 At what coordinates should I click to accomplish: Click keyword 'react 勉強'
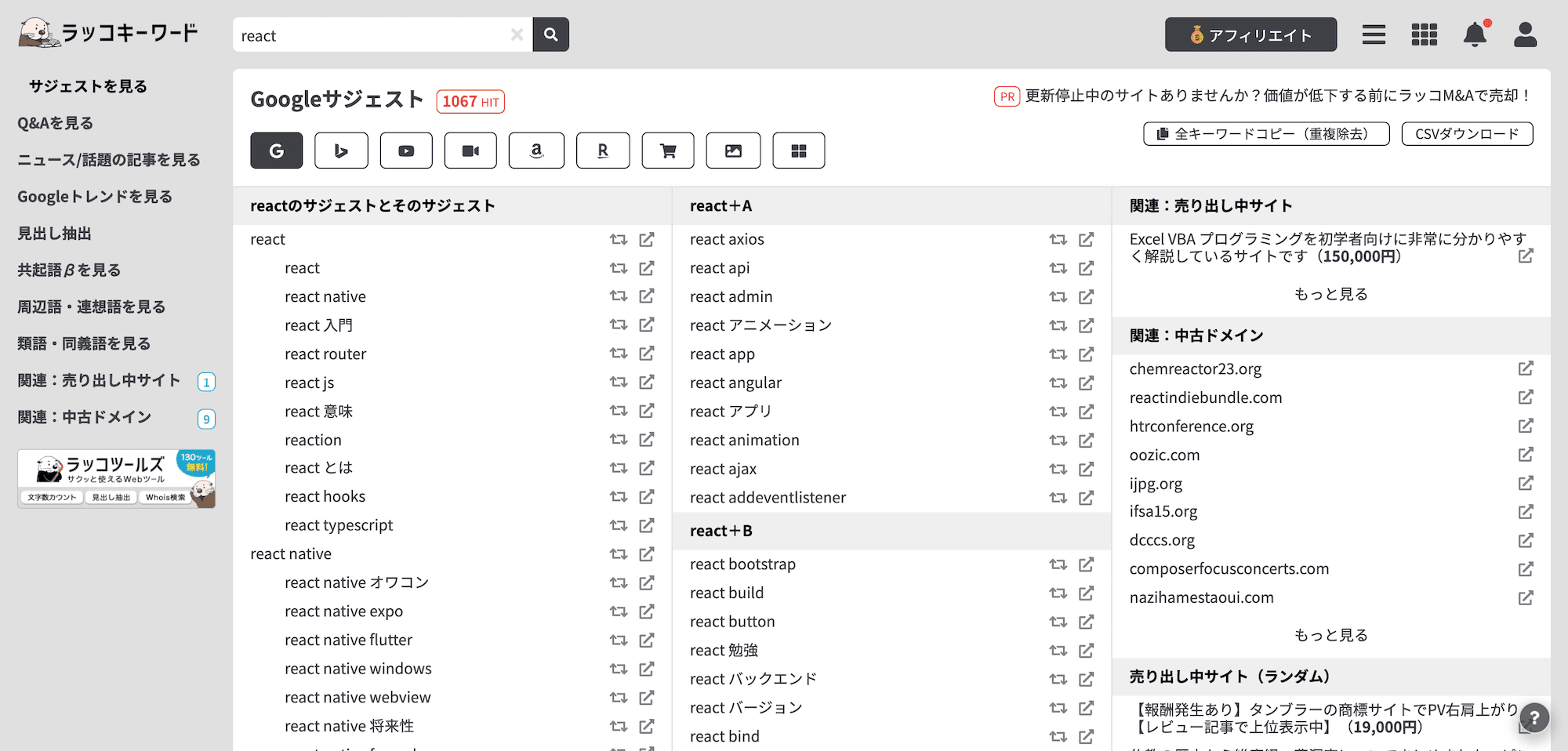pos(724,651)
